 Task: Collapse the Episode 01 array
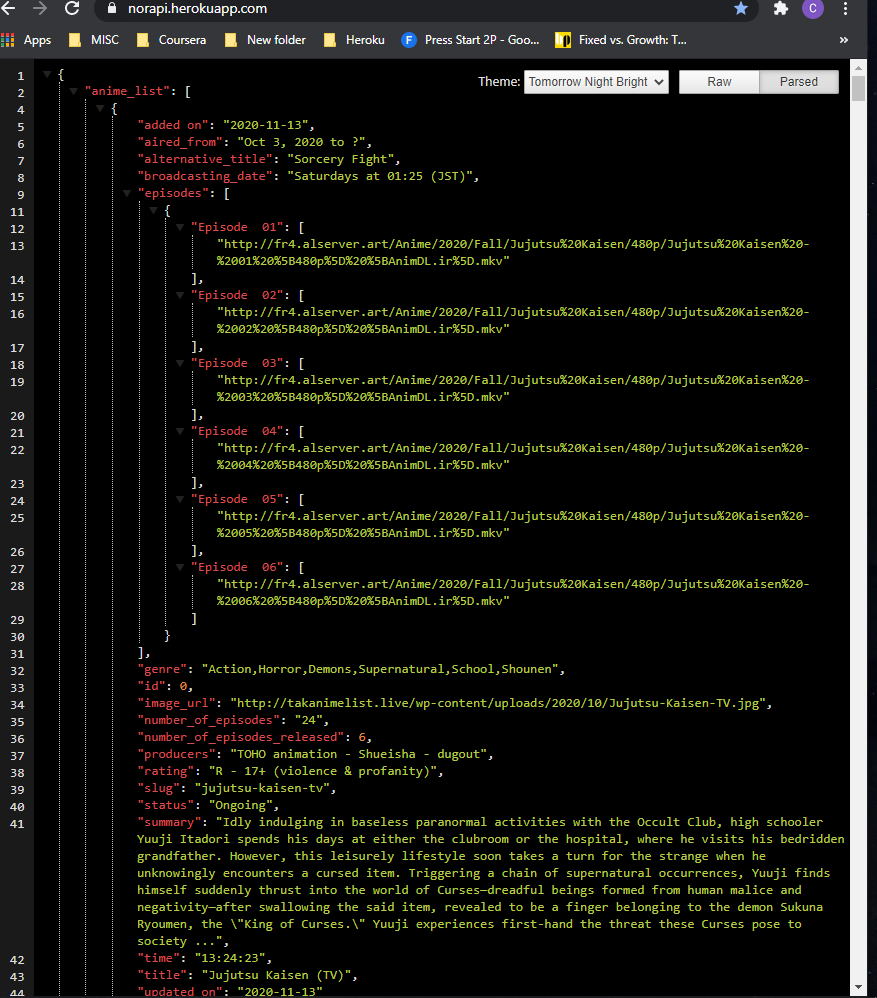[x=180, y=227]
